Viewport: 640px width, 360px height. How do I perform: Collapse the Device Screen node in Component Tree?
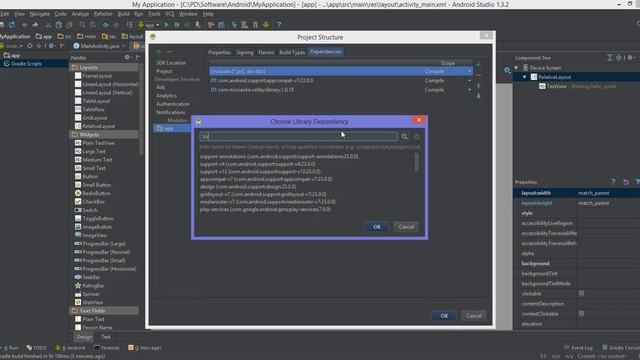click(x=516, y=68)
